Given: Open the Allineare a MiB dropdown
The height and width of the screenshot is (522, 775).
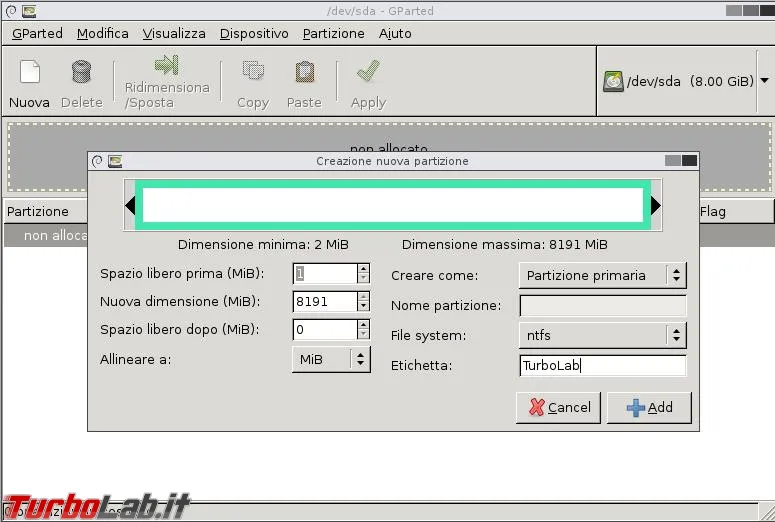Looking at the screenshot, I should tap(331, 359).
